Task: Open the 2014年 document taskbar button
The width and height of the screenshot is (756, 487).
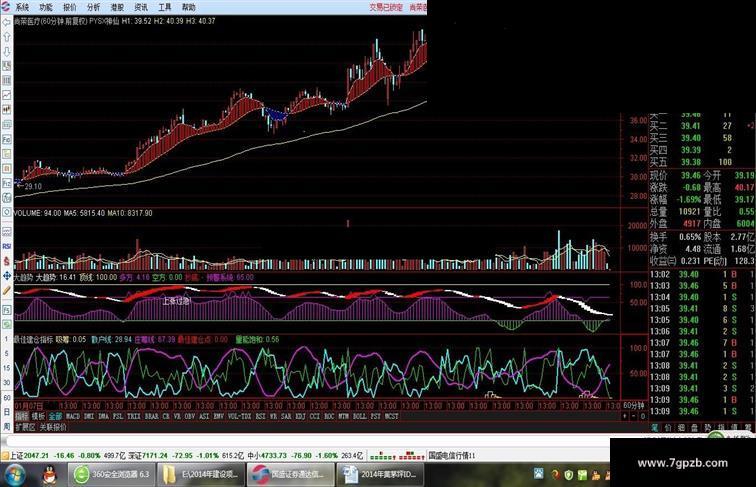Action: click(x=380, y=474)
